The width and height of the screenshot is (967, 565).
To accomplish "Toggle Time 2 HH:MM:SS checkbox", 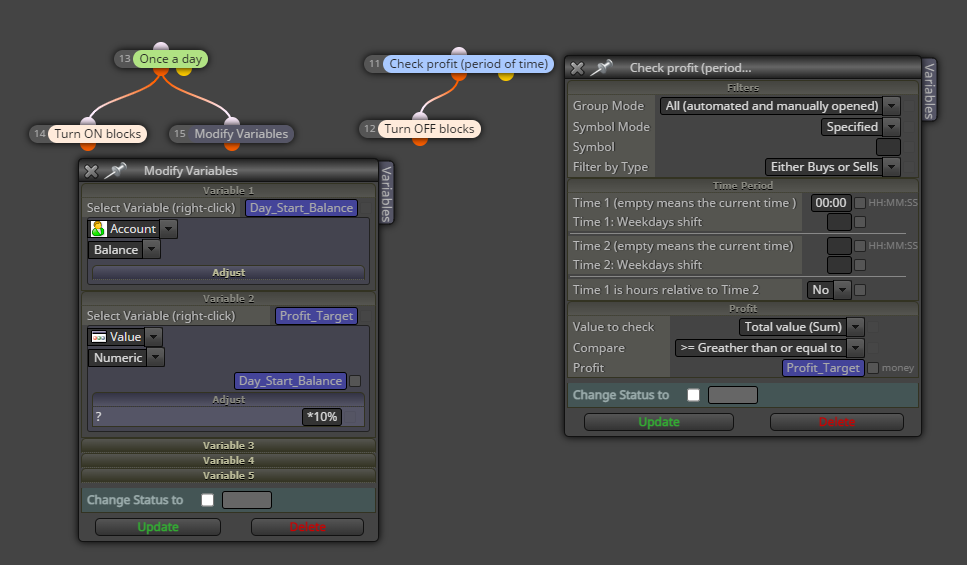I will [x=860, y=246].
